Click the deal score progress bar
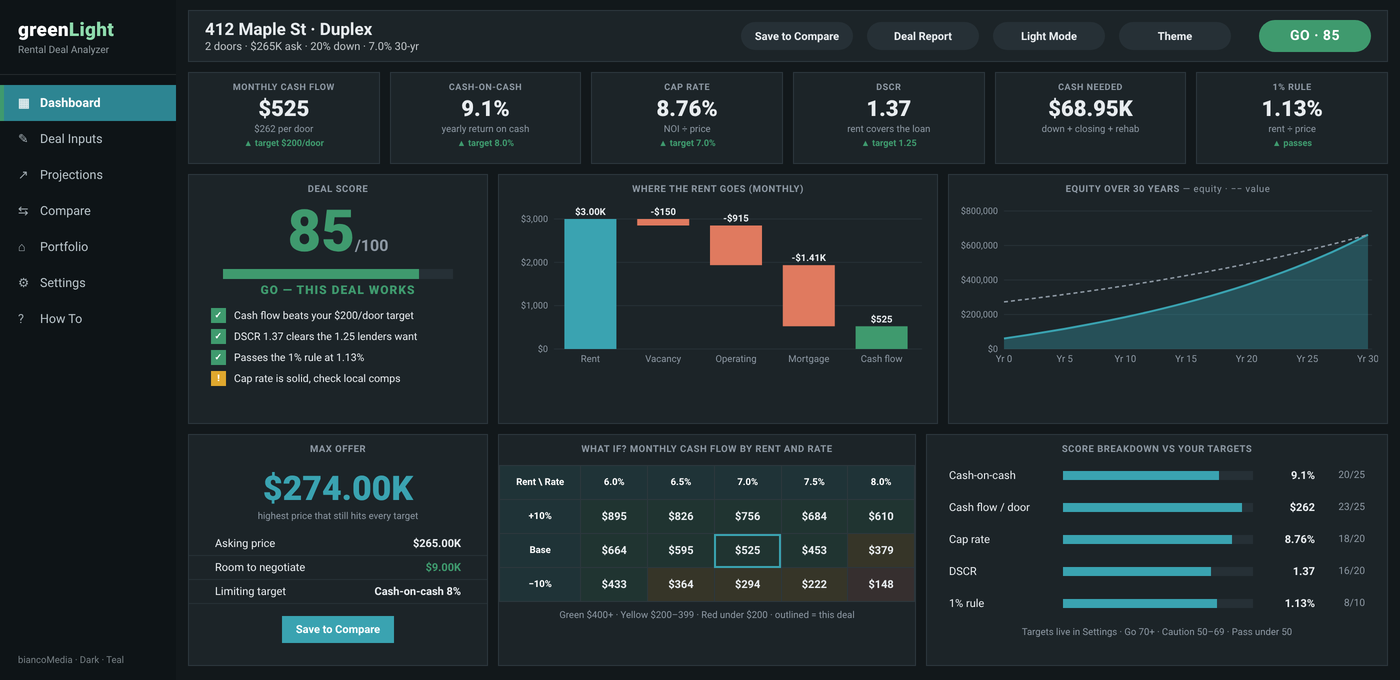The height and width of the screenshot is (680, 1400). click(x=338, y=274)
